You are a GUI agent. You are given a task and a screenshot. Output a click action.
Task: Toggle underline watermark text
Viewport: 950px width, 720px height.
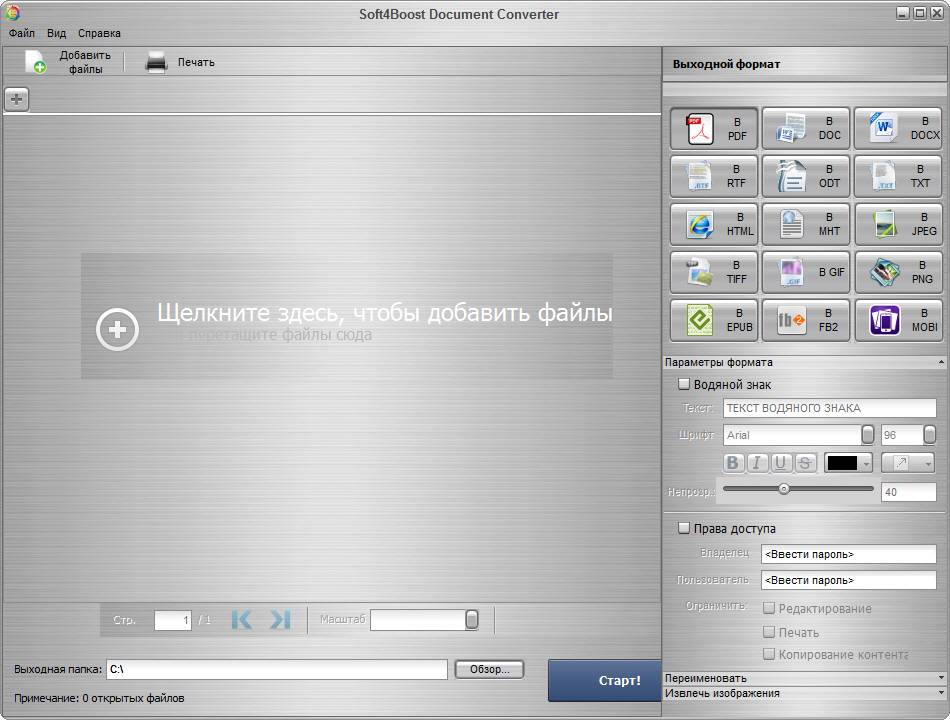(x=780, y=463)
